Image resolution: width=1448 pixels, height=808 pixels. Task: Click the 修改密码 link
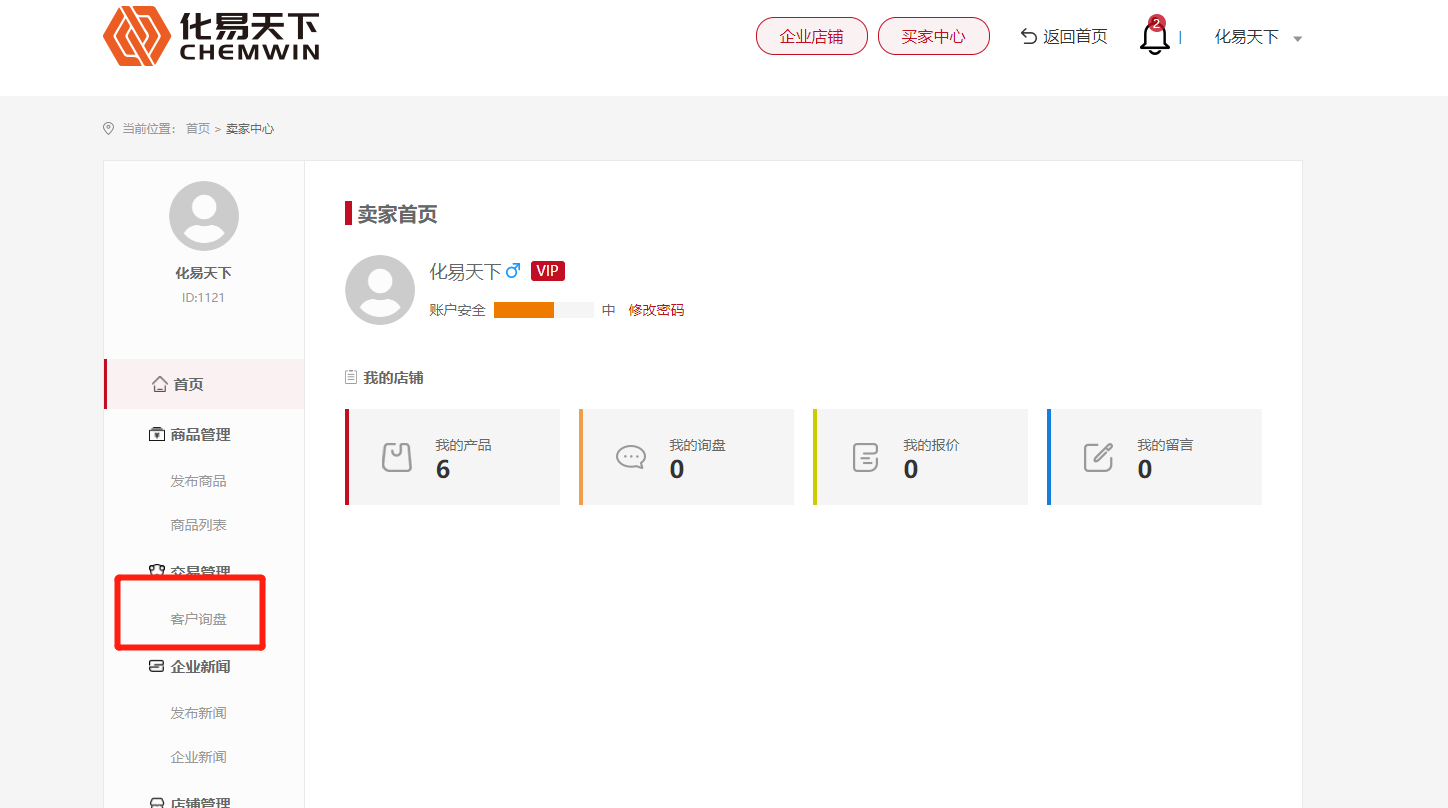656,310
